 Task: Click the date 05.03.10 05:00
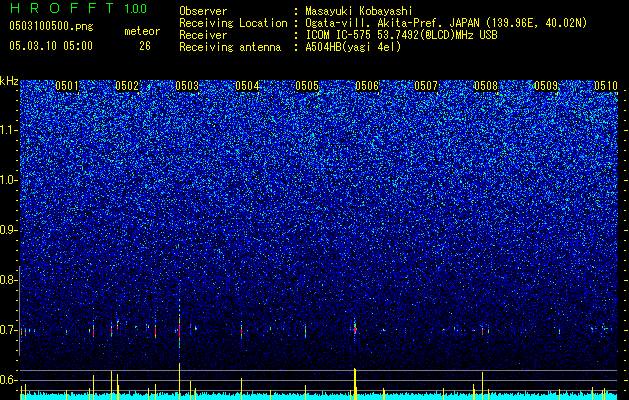click(51, 46)
